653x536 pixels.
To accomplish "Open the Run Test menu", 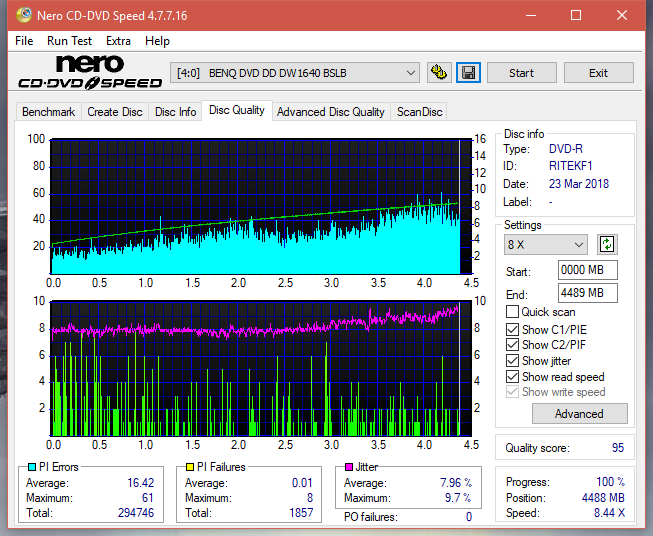I will 69,41.
